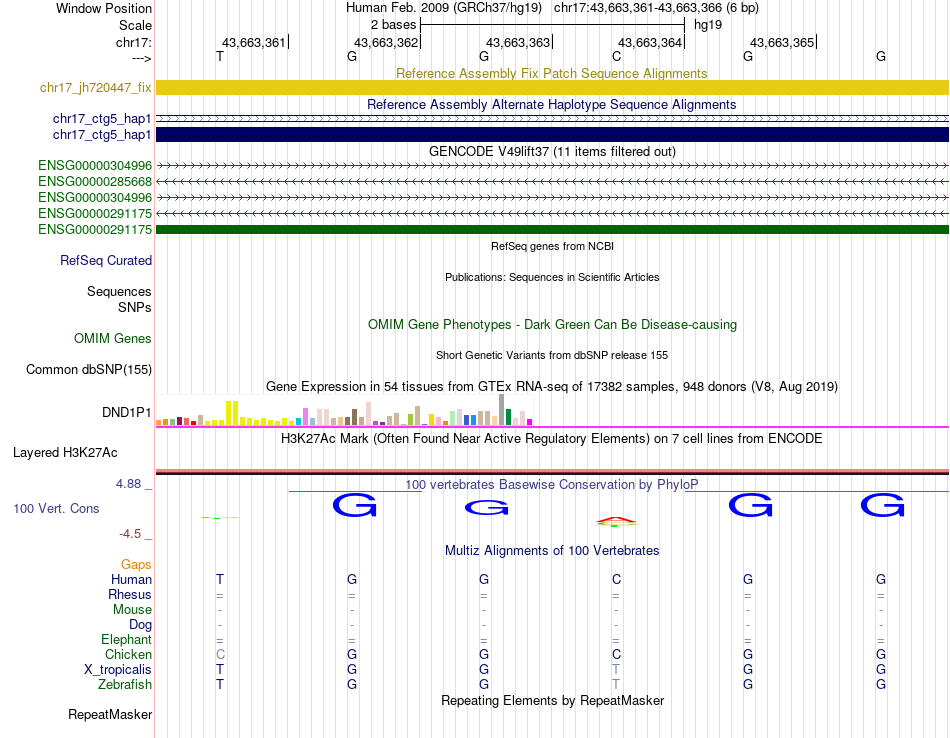Click the DND1P1 tissue expression bar chart
The width and height of the screenshot is (950, 738).
(x=344, y=410)
